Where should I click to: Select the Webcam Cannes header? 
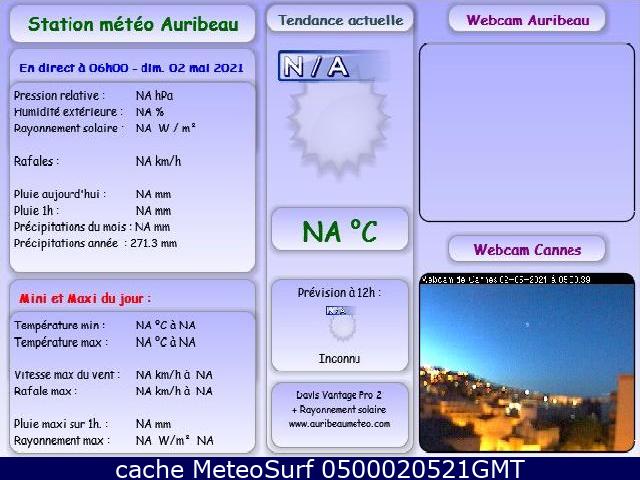pos(527,249)
